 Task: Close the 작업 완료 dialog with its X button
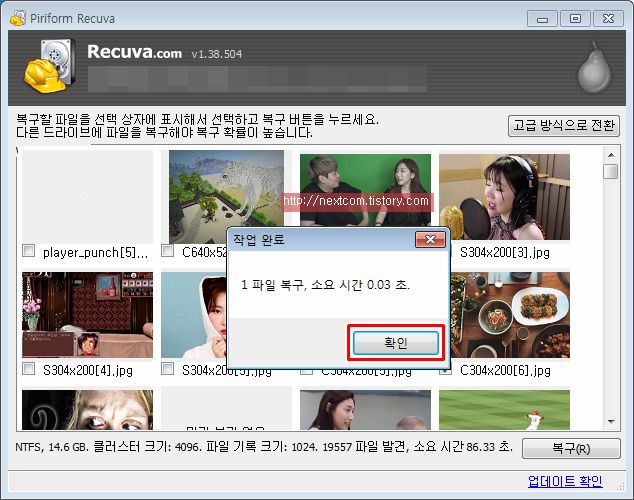click(430, 240)
